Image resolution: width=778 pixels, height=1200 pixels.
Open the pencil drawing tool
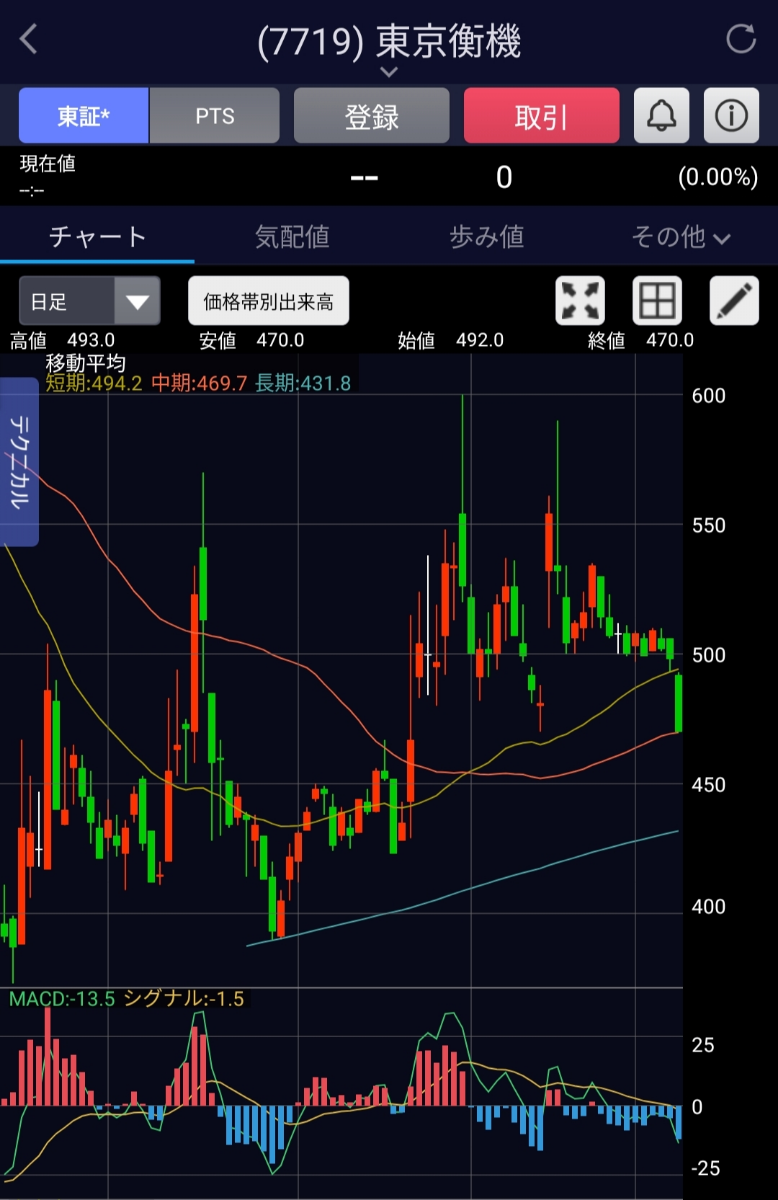point(734,300)
